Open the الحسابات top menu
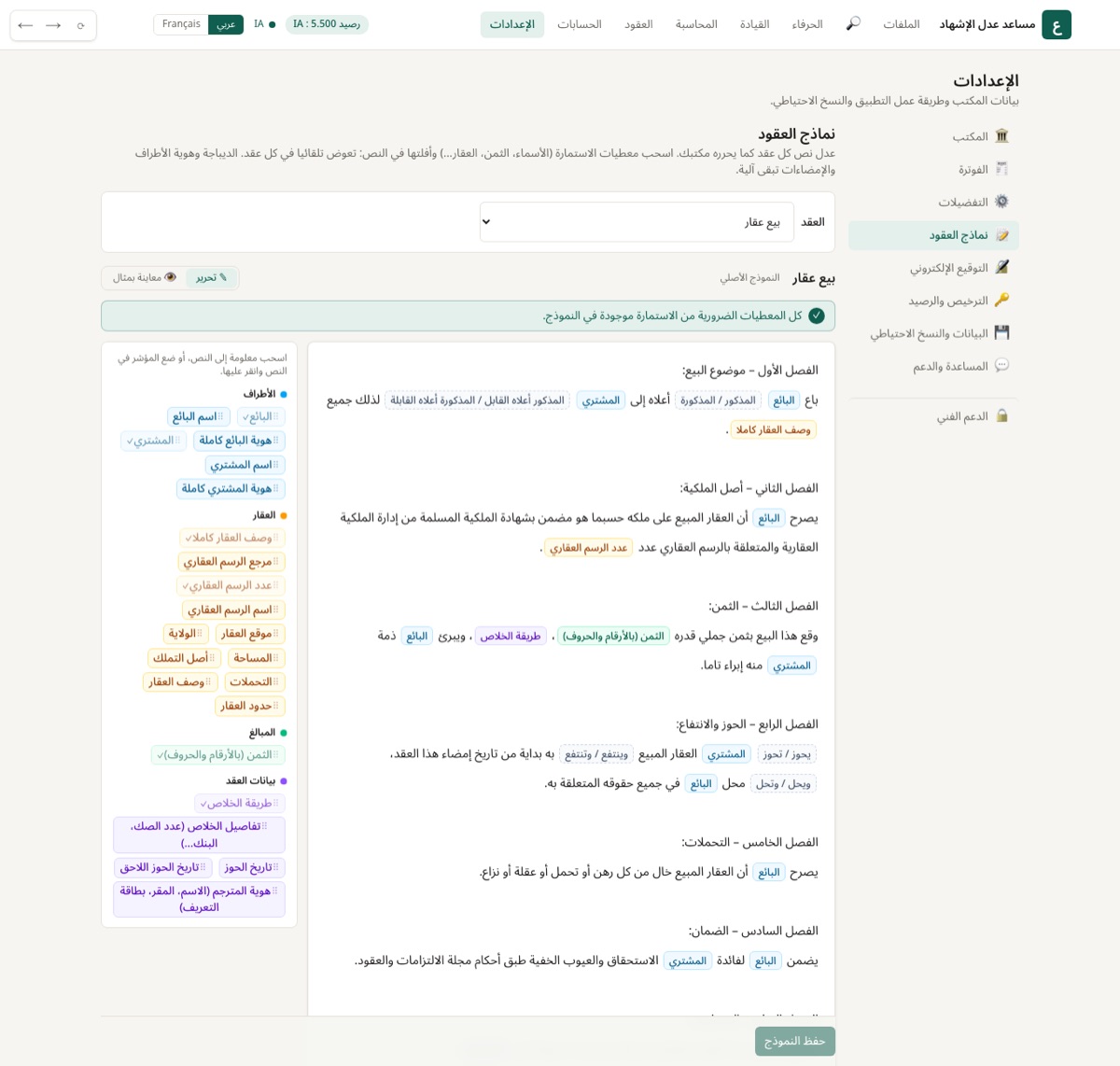1120x1066 pixels. click(580, 24)
